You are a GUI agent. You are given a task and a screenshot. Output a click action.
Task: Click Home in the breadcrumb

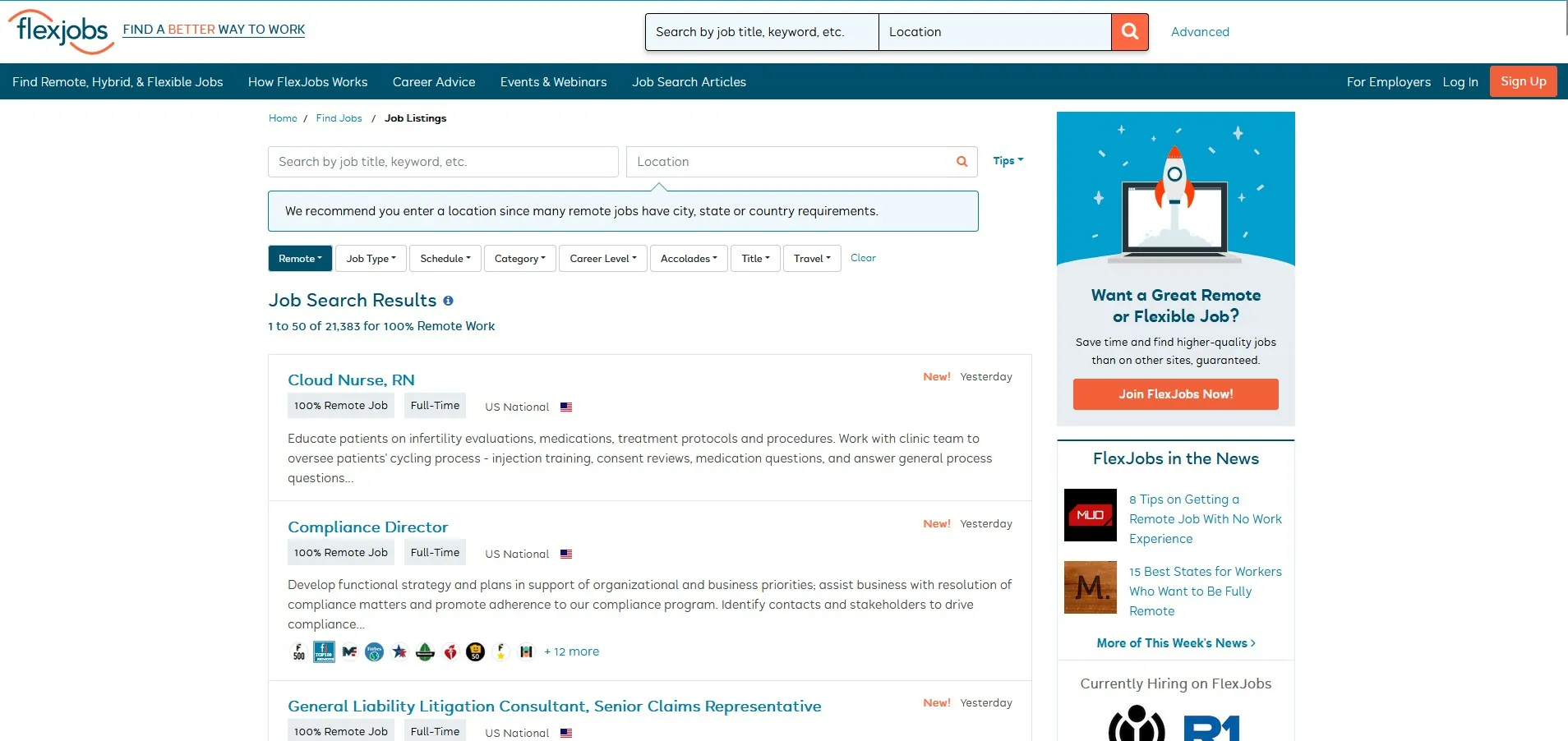[x=283, y=118]
